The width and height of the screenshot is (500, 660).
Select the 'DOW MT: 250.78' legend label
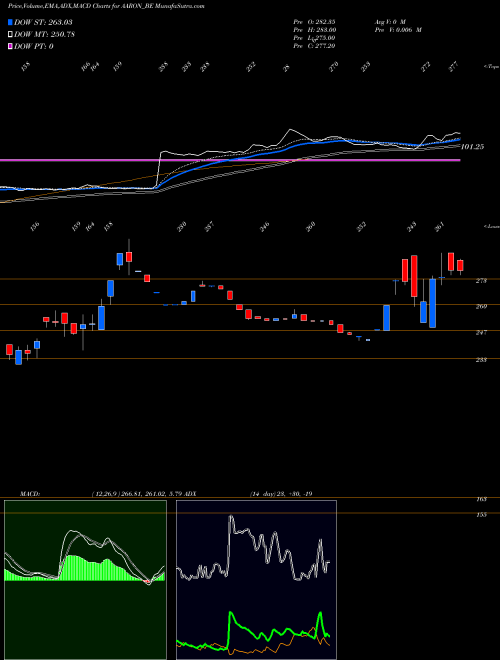coord(44,35)
